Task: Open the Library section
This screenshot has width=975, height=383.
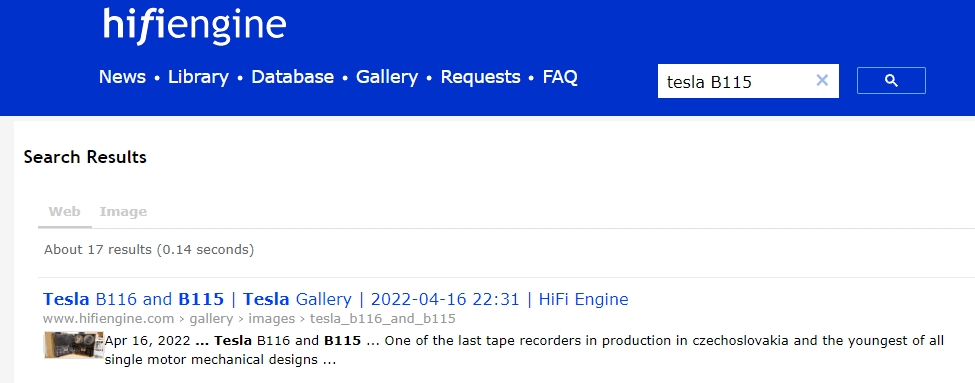Action: (x=198, y=77)
